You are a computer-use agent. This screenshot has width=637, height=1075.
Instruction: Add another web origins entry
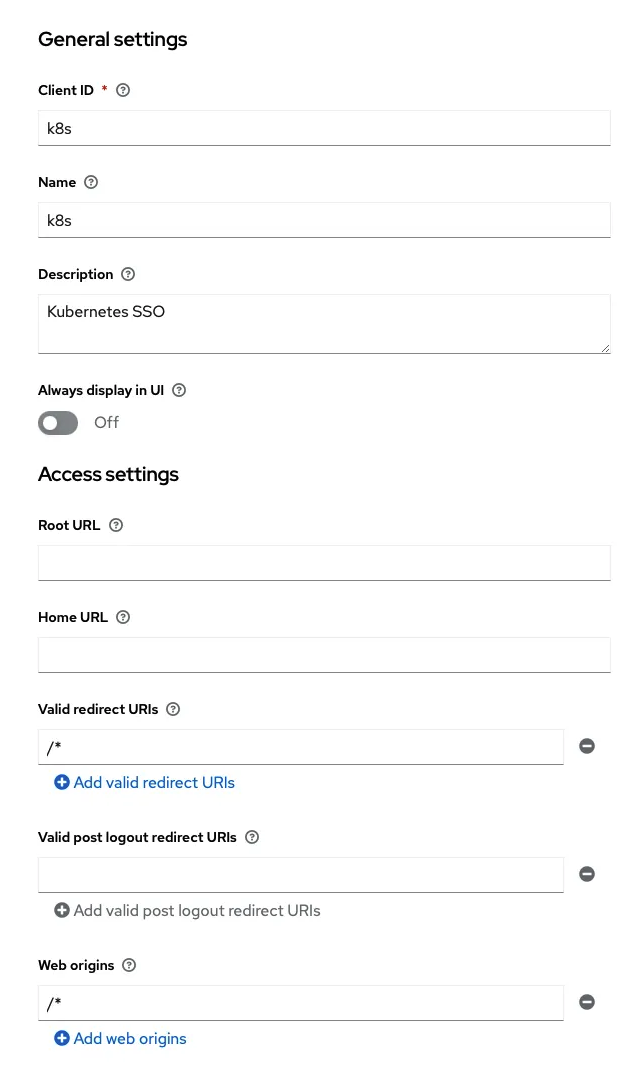(120, 1039)
